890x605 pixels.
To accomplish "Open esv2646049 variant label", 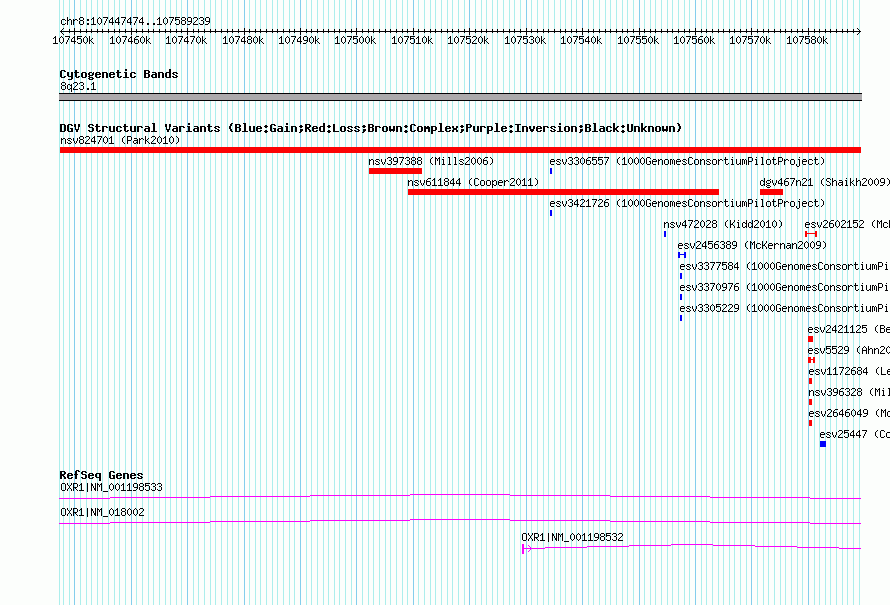I will click(x=849, y=413).
